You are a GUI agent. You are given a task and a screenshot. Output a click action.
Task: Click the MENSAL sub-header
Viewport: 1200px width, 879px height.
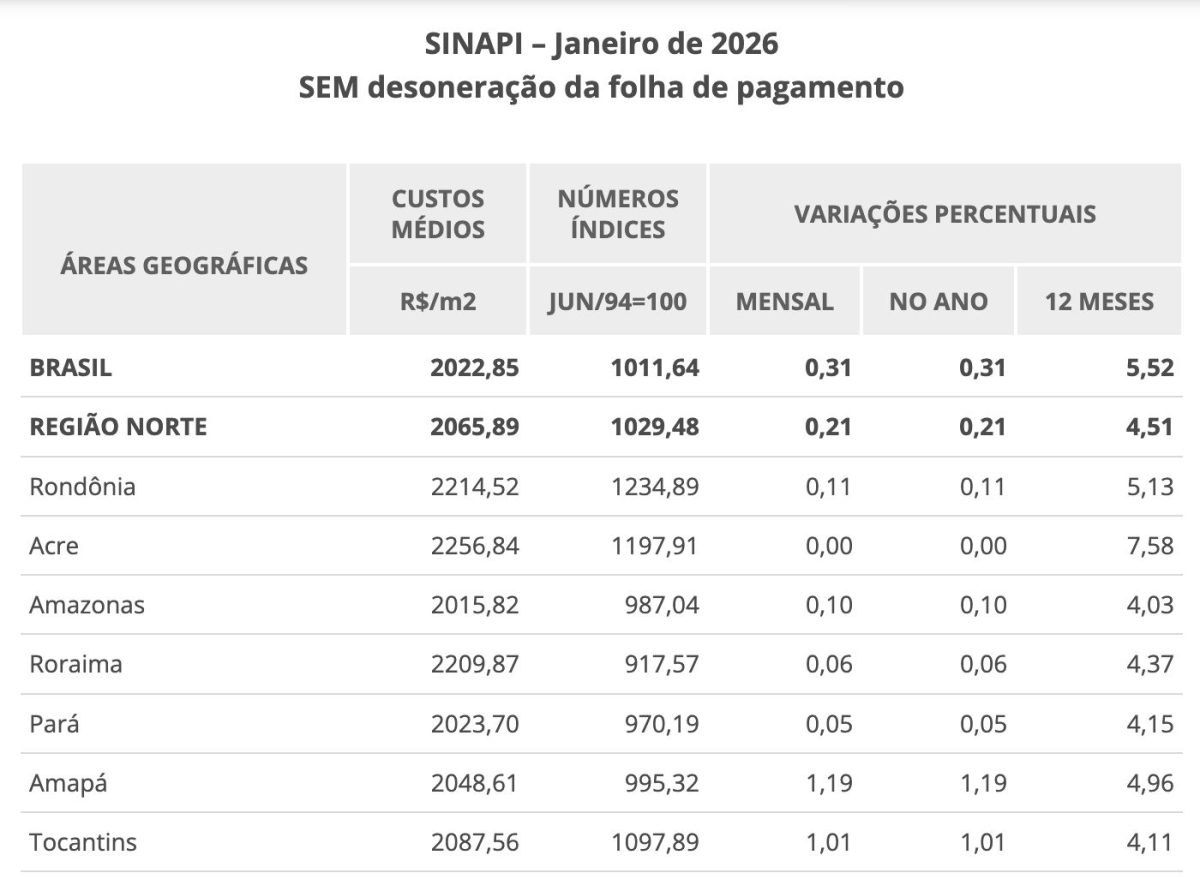click(x=785, y=302)
